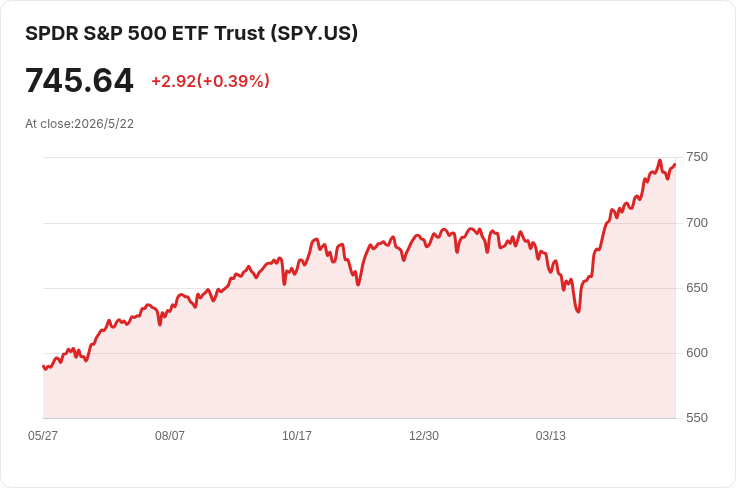Image resolution: width=736 pixels, height=488 pixels.
Task: Click the 650 y-axis label
Action: pyautogui.click(x=697, y=288)
